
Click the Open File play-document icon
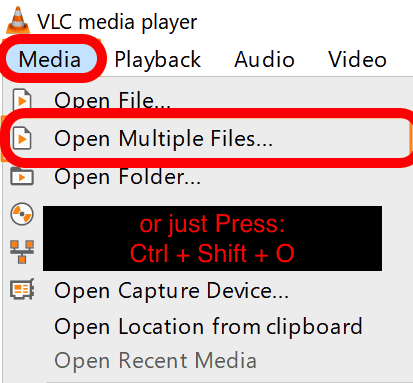click(22, 99)
